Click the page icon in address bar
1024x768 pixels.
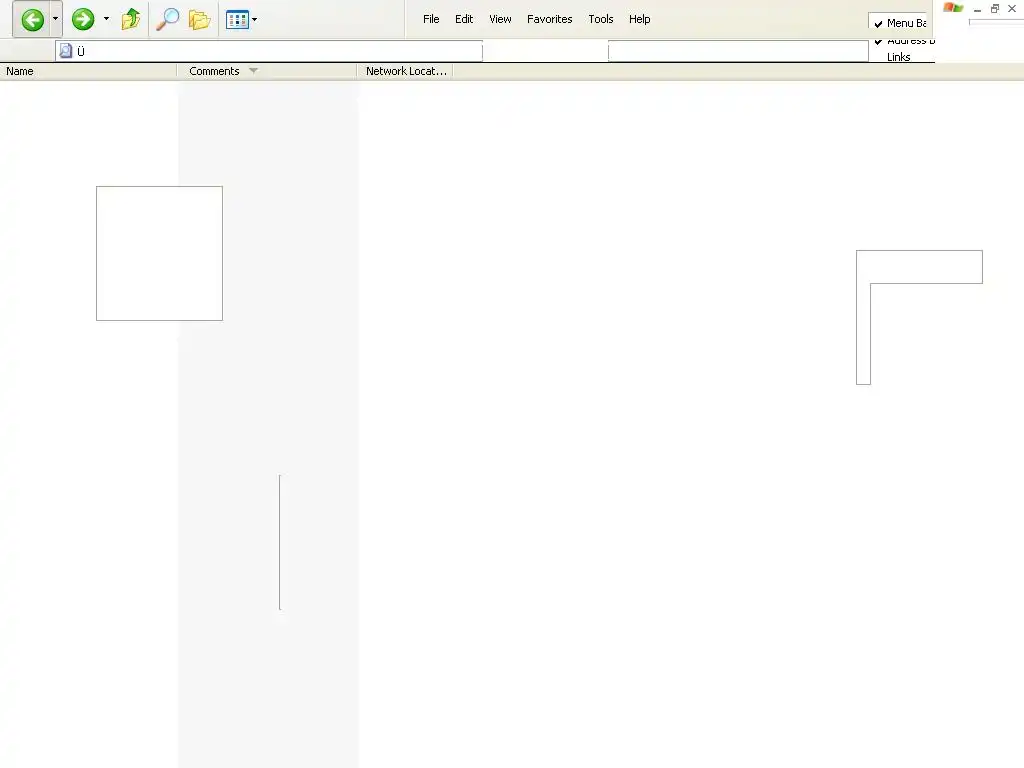pos(66,51)
